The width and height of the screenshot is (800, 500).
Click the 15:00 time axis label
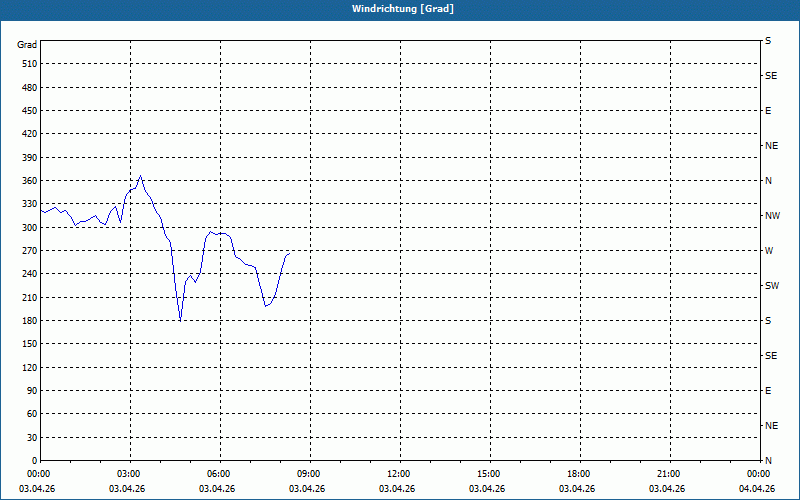[x=488, y=474]
